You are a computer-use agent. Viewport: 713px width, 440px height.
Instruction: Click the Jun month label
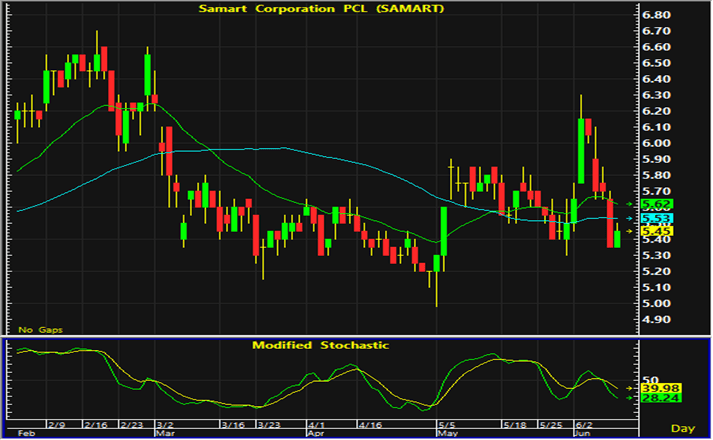click(x=583, y=433)
